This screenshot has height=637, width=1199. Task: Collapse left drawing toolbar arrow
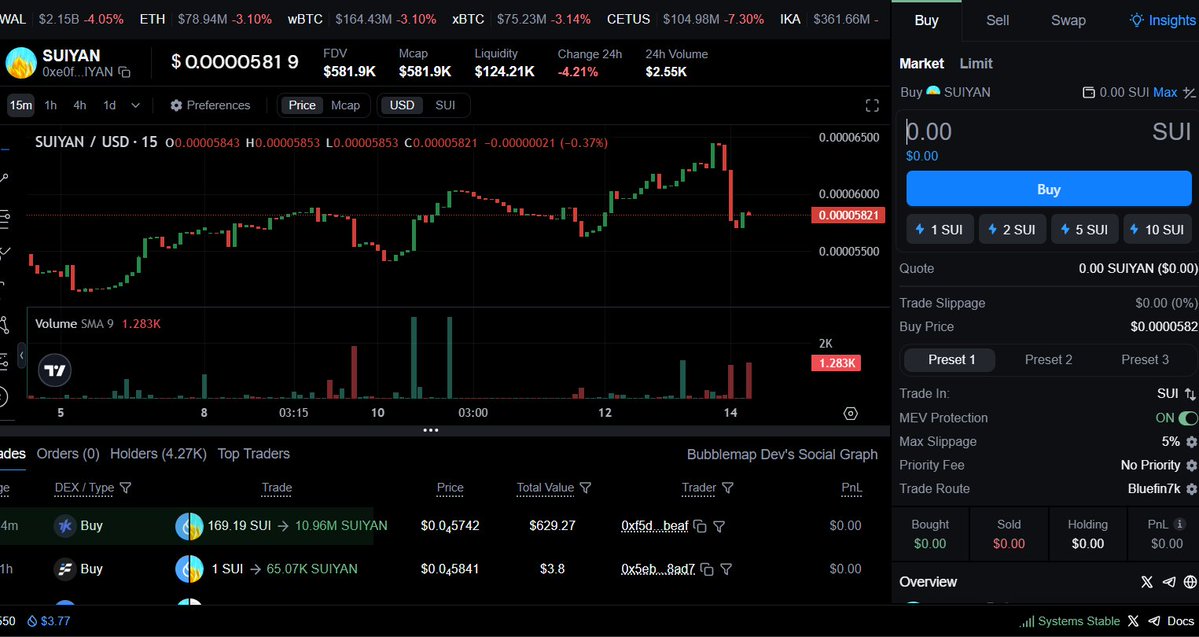[x=21, y=356]
